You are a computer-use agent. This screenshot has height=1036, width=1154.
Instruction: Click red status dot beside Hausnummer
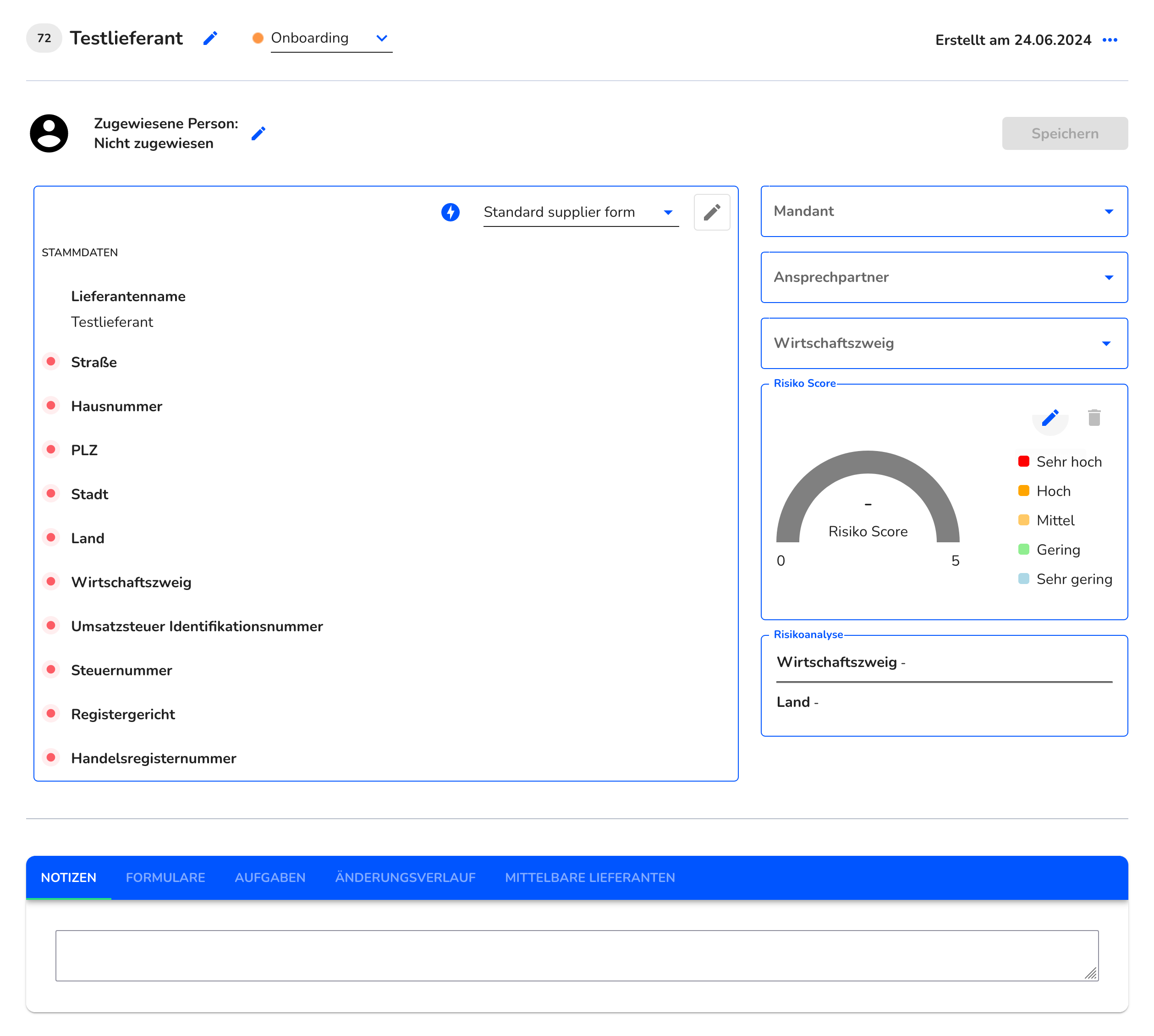pos(51,405)
